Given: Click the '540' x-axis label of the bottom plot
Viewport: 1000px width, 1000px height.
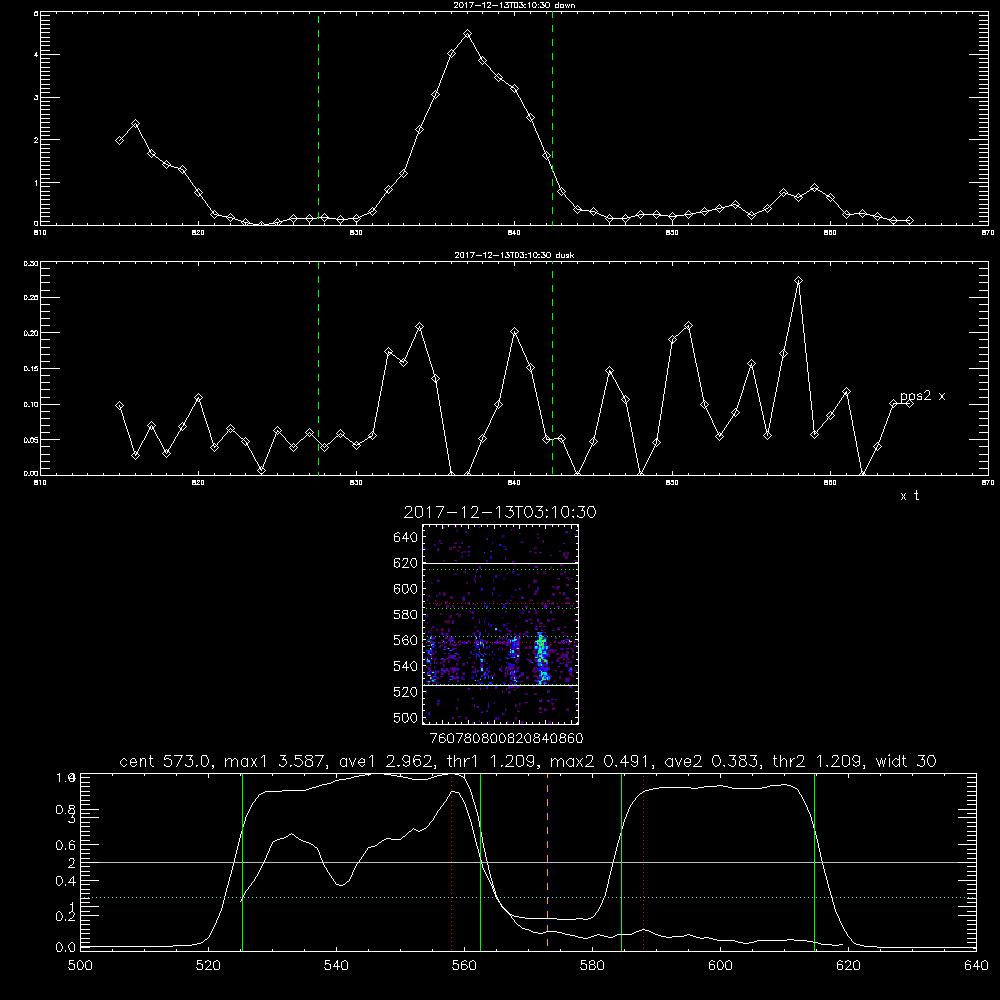Looking at the screenshot, I should tap(336, 966).
